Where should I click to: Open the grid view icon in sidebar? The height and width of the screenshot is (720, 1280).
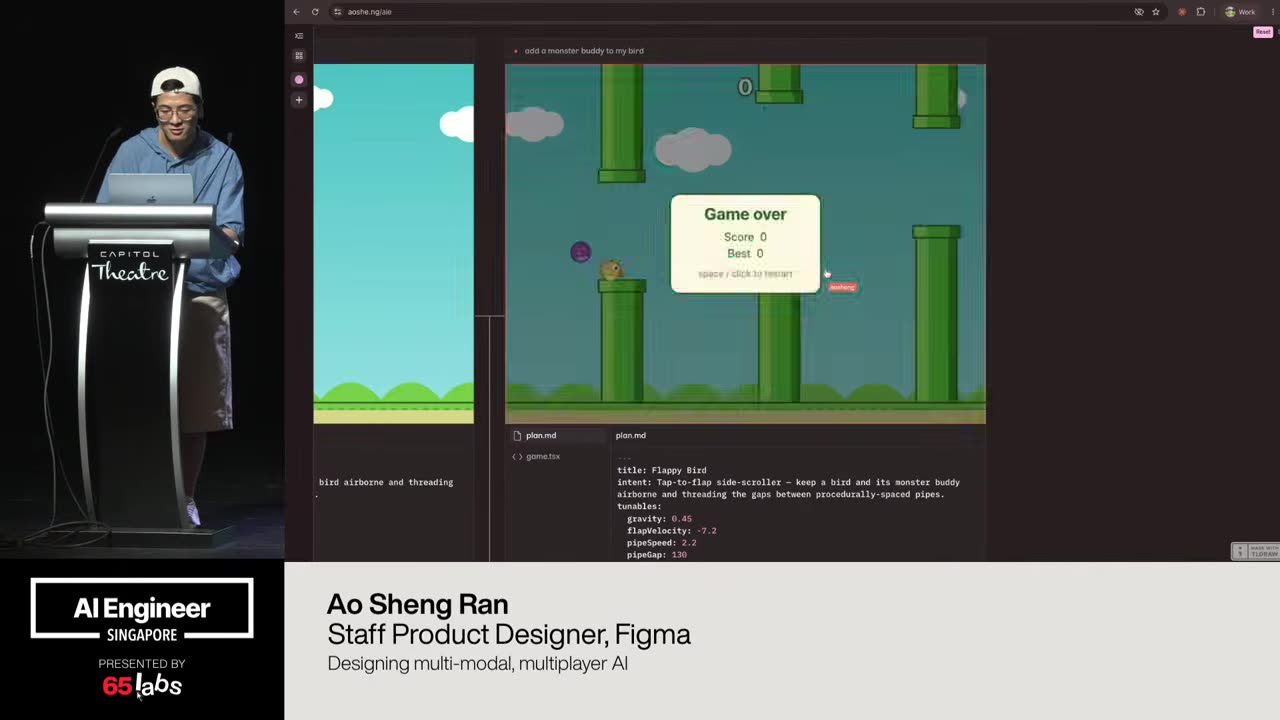click(299, 56)
